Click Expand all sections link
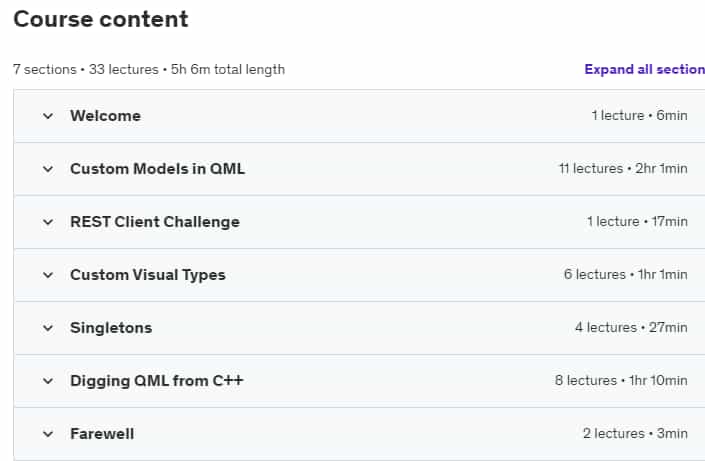Viewport: 705px width, 461px height. point(644,69)
